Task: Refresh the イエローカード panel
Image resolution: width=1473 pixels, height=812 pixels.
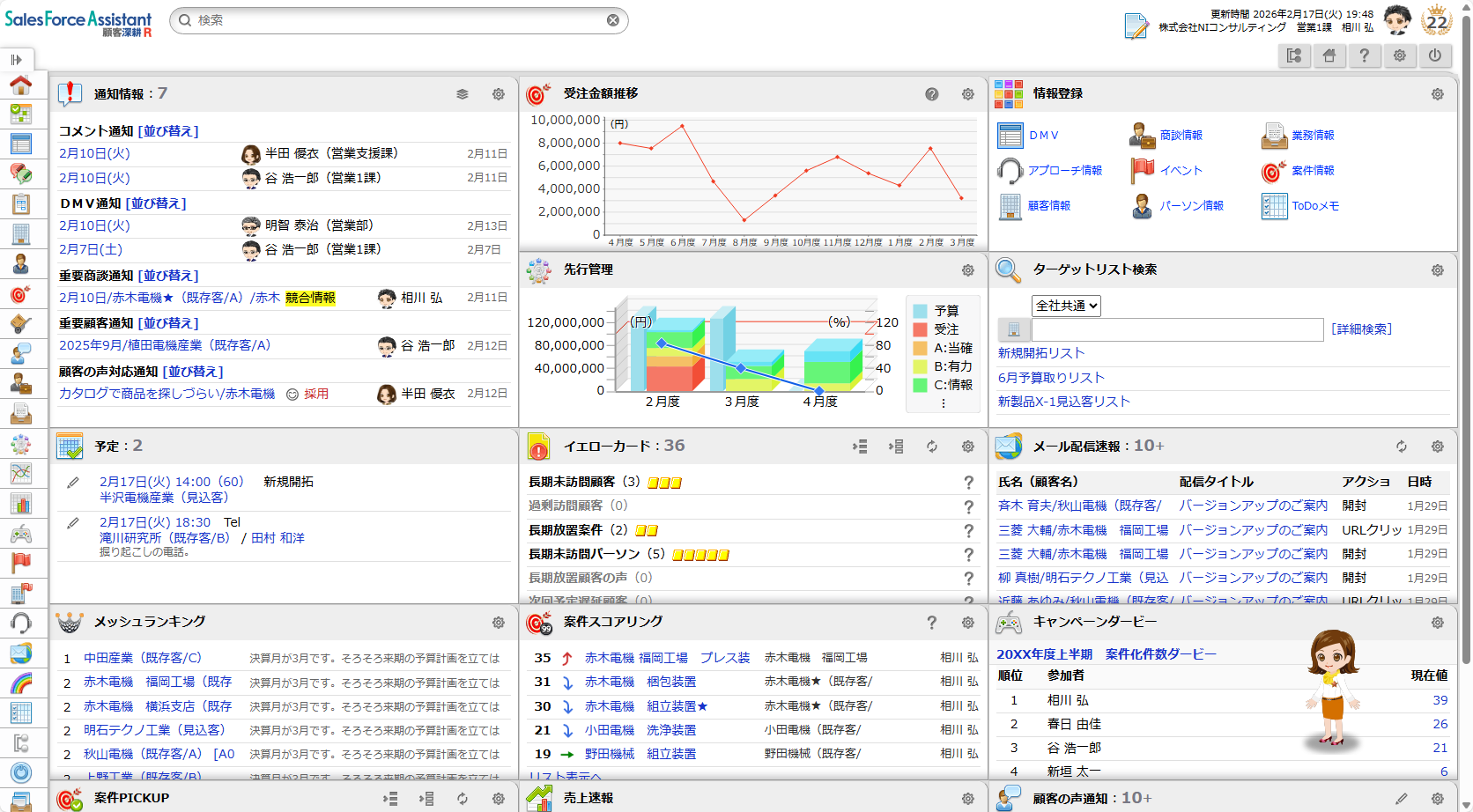Action: [932, 447]
